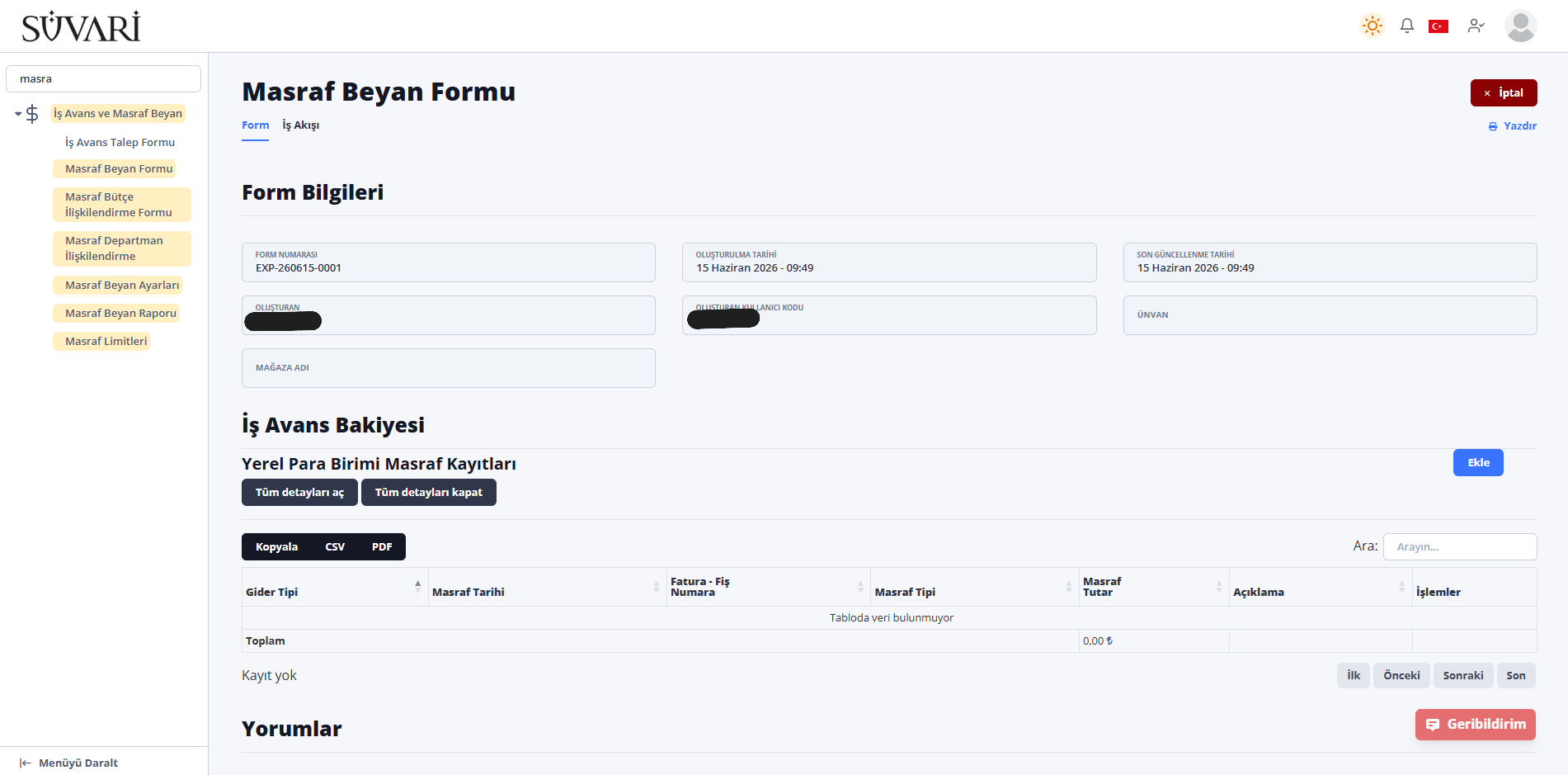Click the Form Numarası field
Screen dimensions: 1568x775
click(x=449, y=262)
